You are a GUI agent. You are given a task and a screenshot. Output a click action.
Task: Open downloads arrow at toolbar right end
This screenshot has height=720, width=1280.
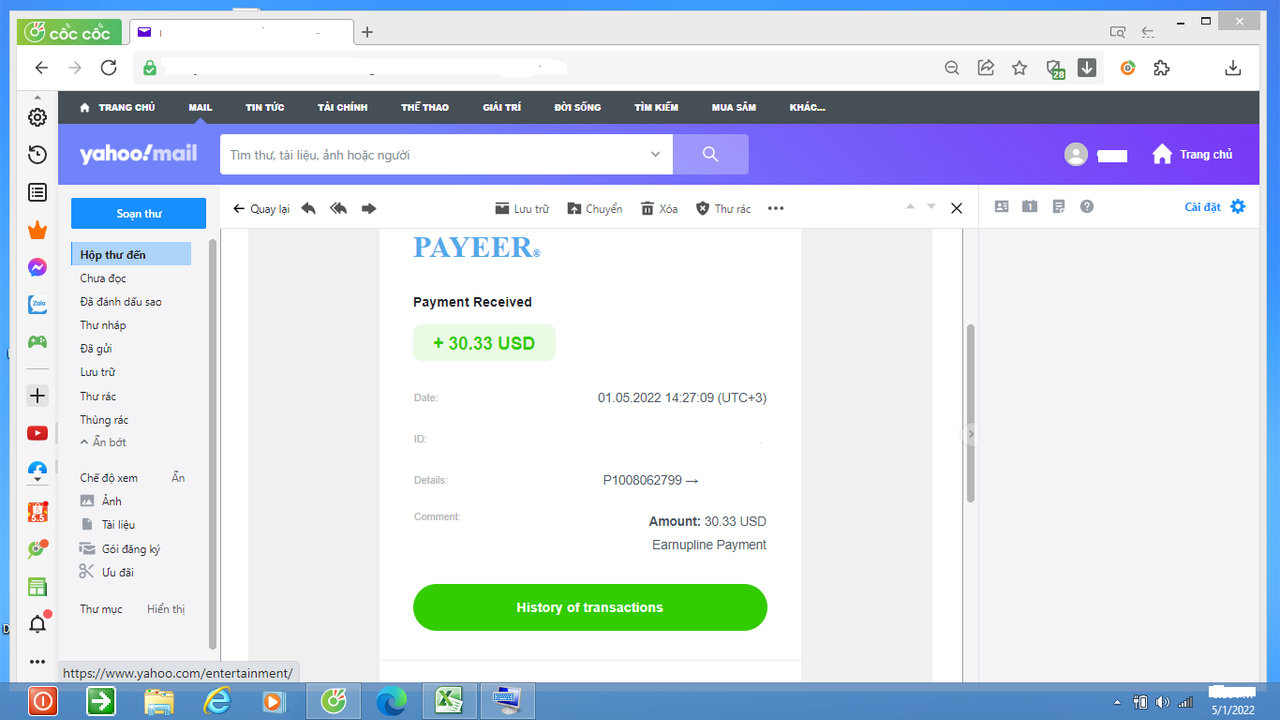pos(1233,68)
